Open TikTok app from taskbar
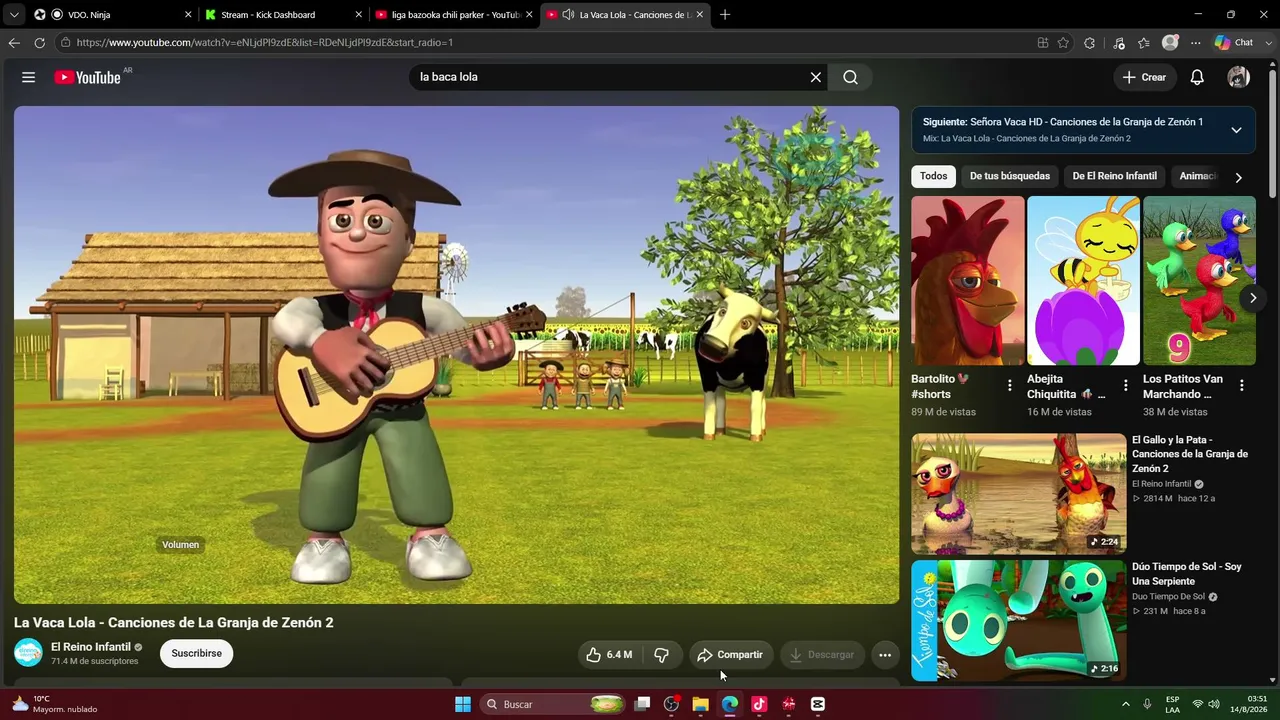 tap(759, 704)
